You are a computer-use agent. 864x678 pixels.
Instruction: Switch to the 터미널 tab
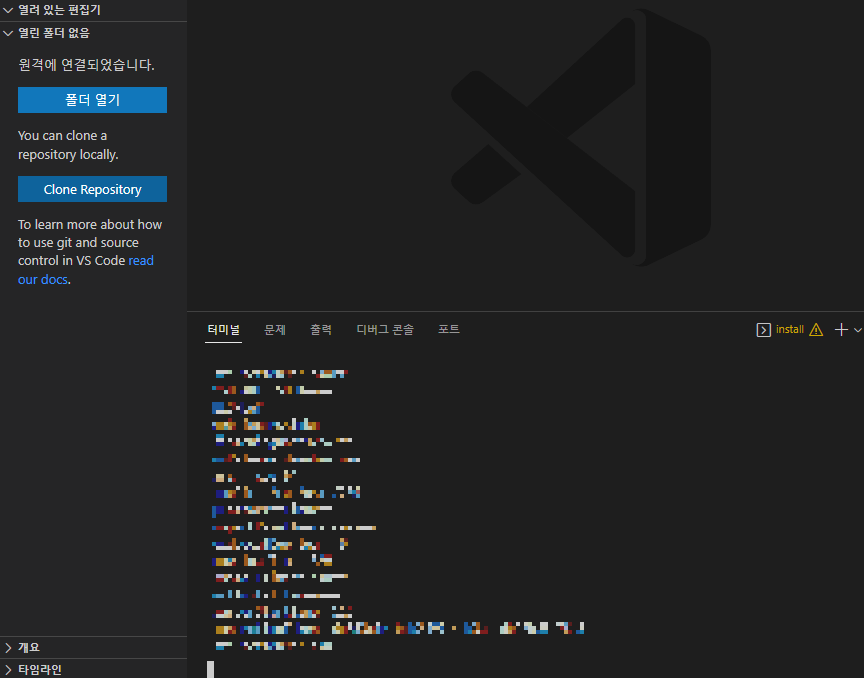tap(223, 330)
